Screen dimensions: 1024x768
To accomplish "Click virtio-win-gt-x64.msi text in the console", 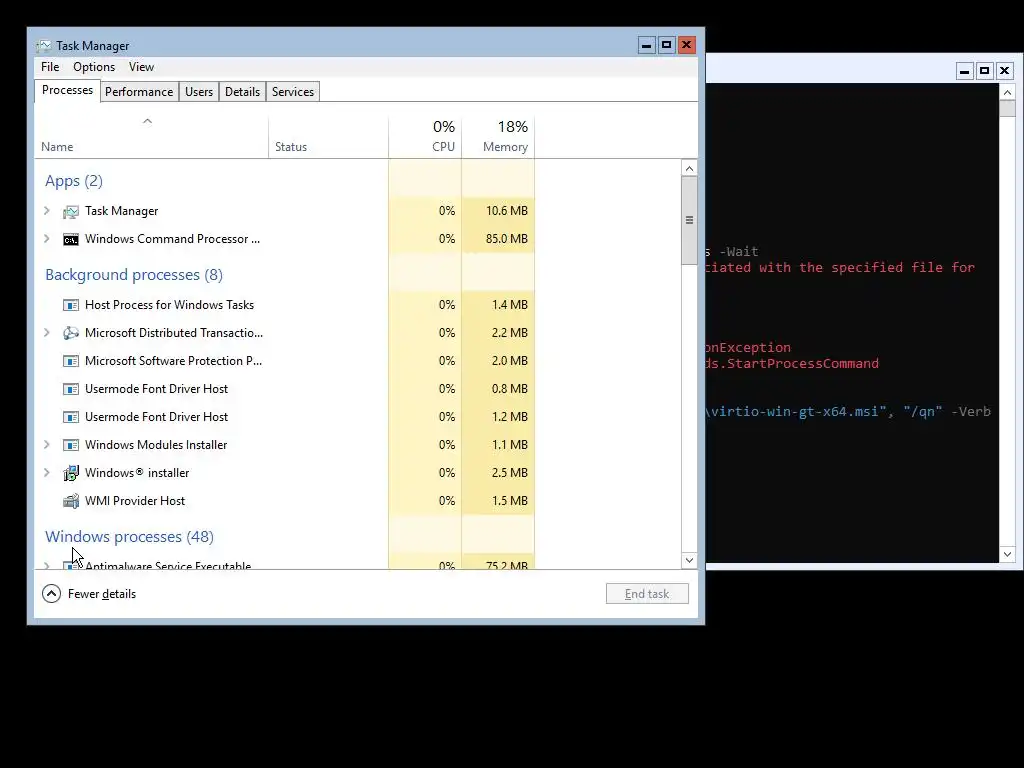I will pos(795,412).
